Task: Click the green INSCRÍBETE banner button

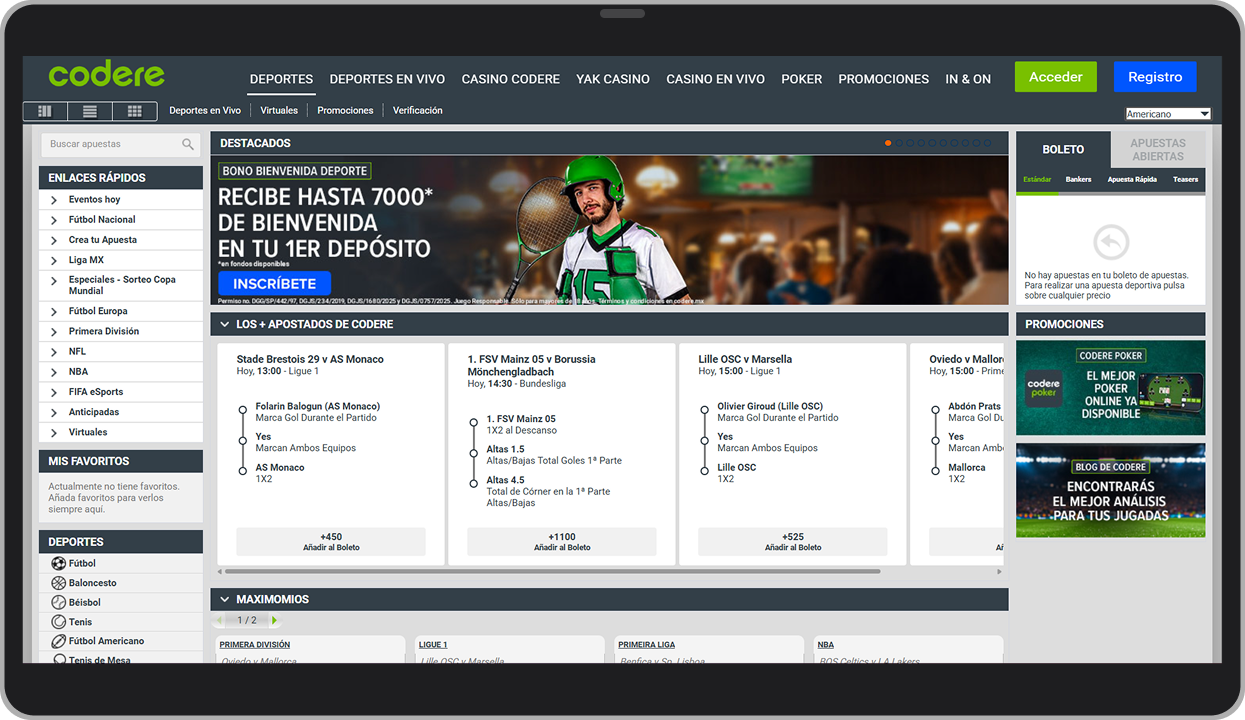Action: click(274, 283)
